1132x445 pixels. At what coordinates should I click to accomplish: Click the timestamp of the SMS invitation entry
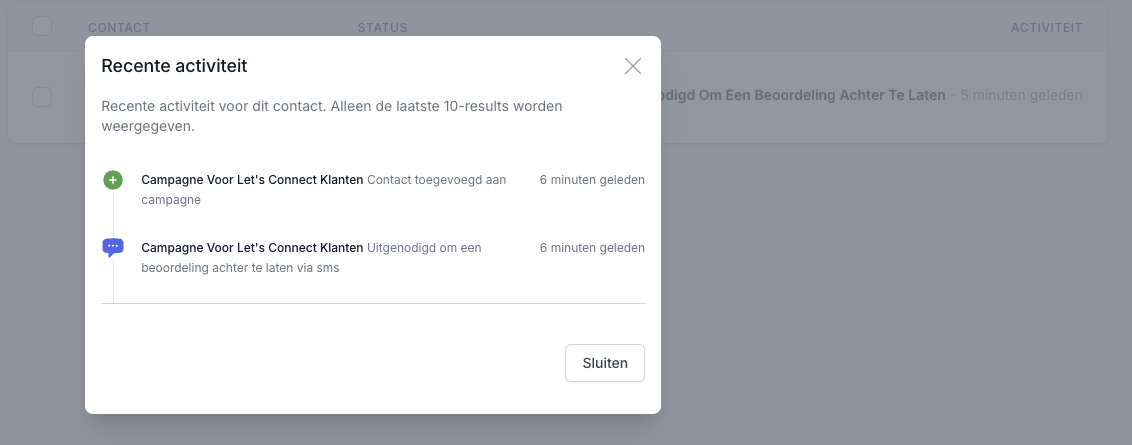[591, 248]
